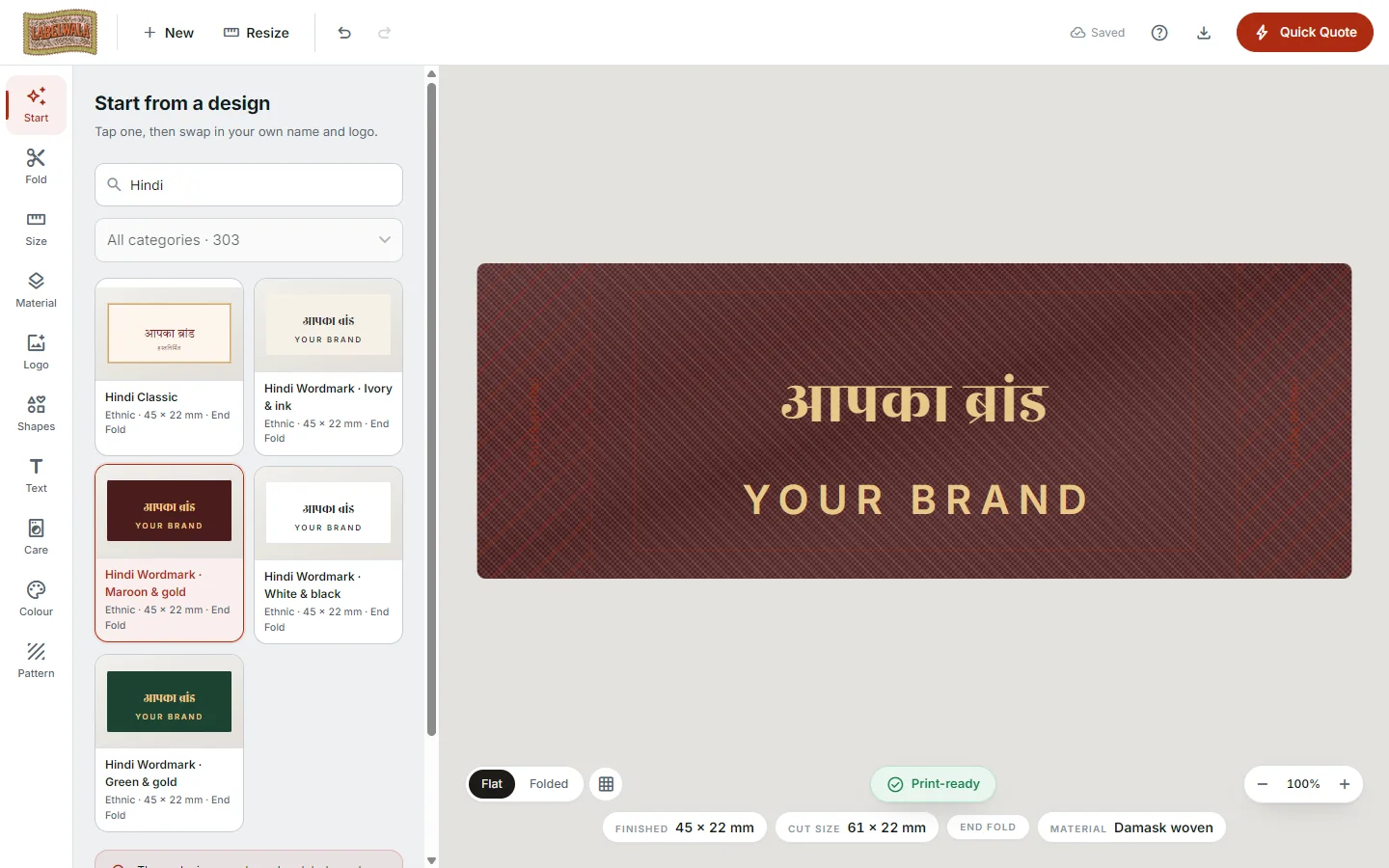
Task: Select Hindi Wordmark Ivory & ink template
Action: click(x=328, y=366)
